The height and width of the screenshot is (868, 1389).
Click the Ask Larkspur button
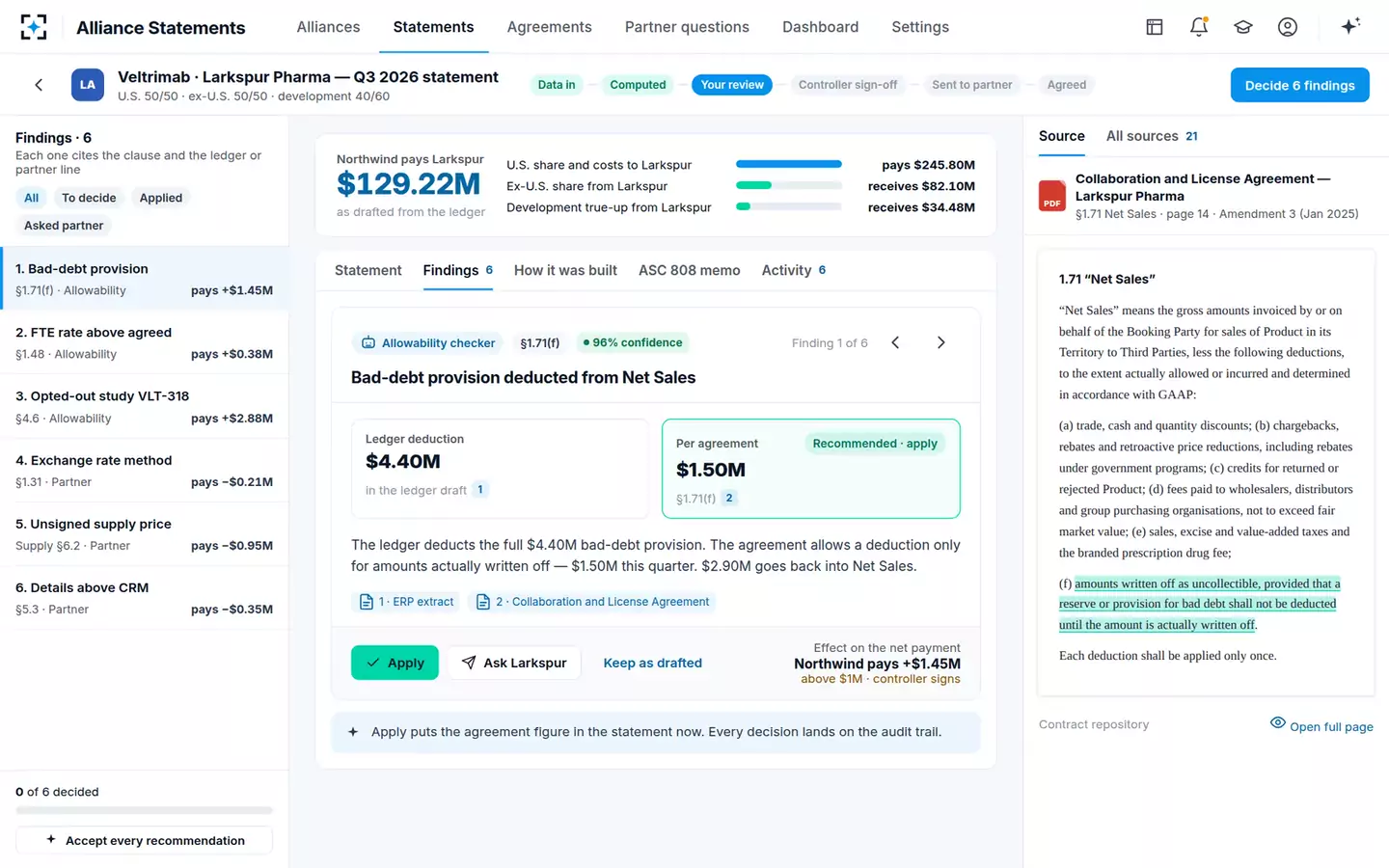514,663
